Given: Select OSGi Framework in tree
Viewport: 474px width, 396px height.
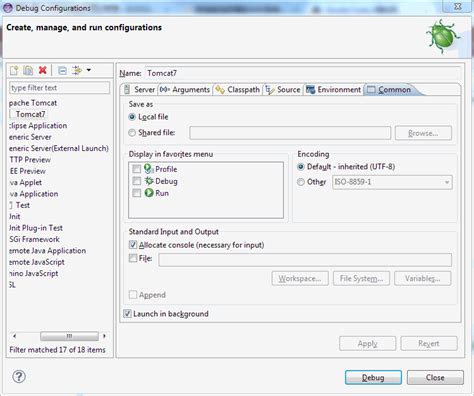Looking at the screenshot, I should 34,239.
